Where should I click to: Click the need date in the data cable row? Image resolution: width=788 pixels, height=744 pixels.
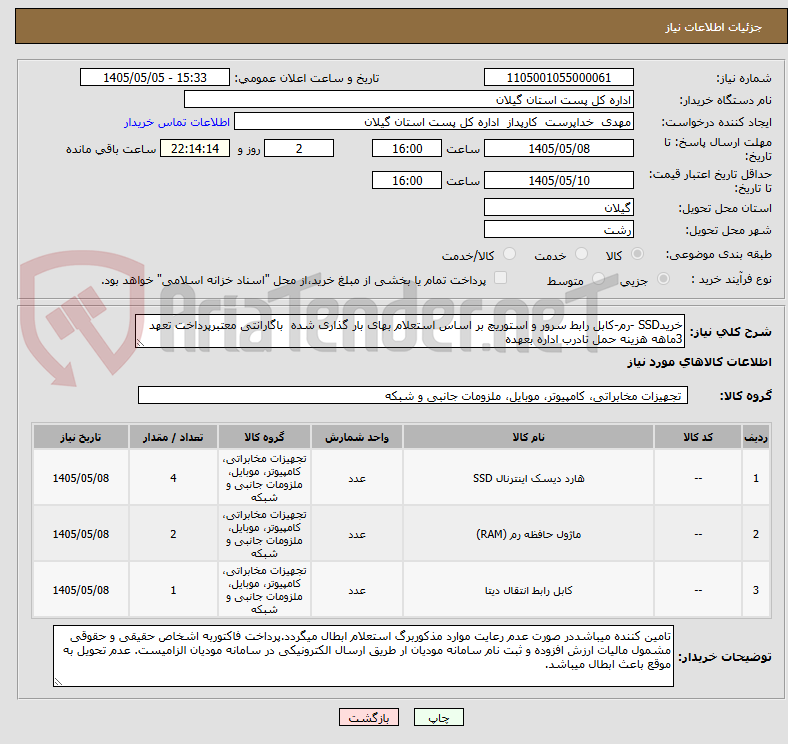pos(81,590)
